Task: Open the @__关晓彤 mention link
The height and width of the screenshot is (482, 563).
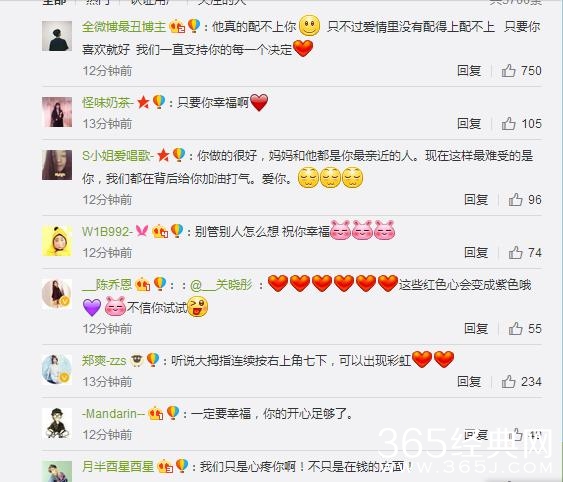Action: [221, 285]
